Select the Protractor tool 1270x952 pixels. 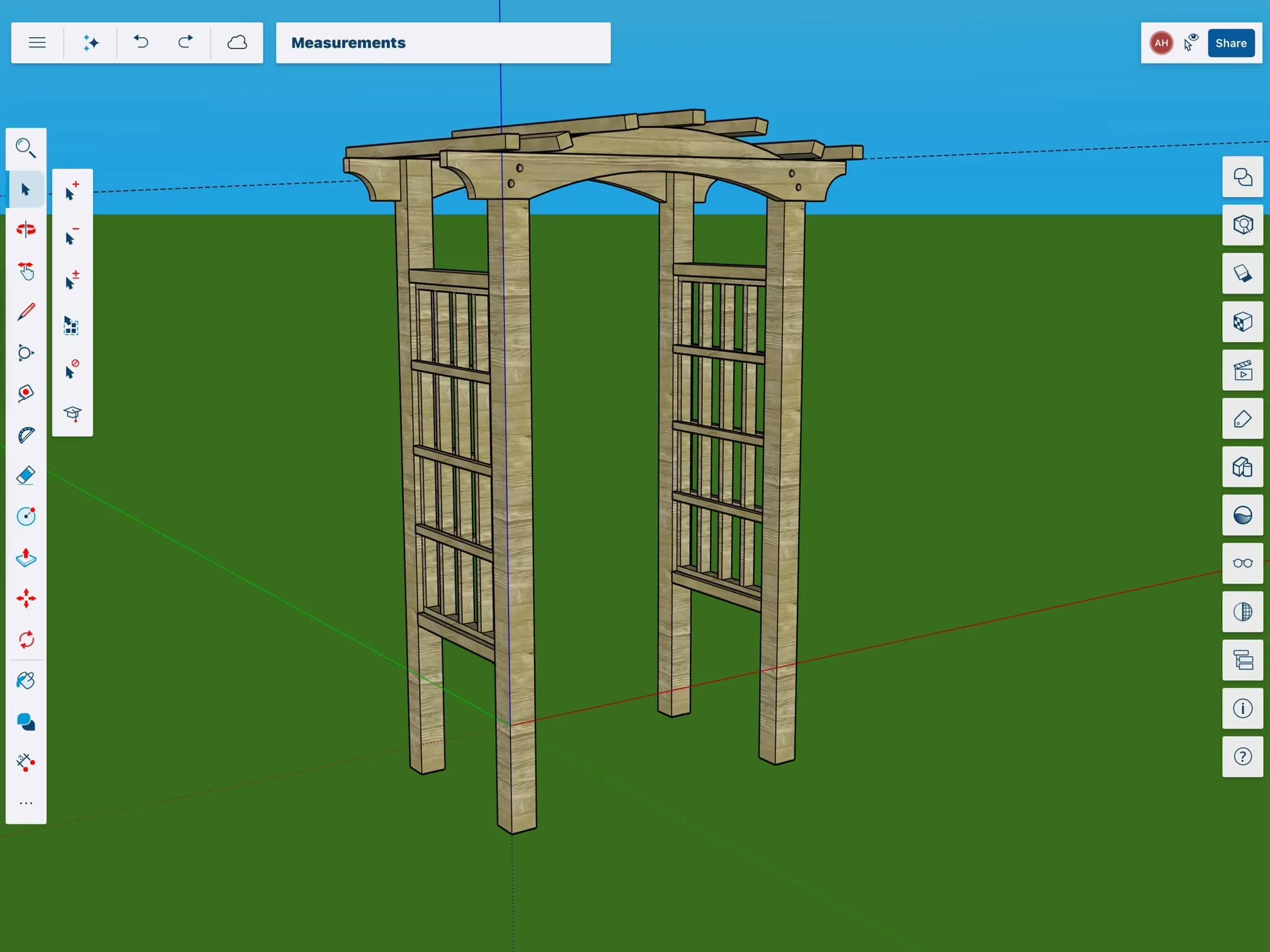(26, 434)
